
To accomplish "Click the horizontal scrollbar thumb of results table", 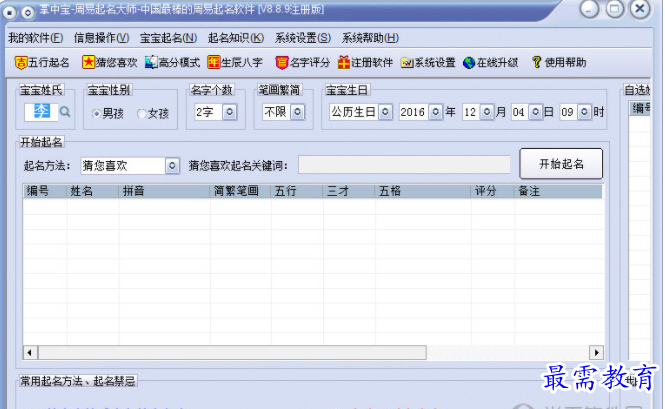I will 232,353.
